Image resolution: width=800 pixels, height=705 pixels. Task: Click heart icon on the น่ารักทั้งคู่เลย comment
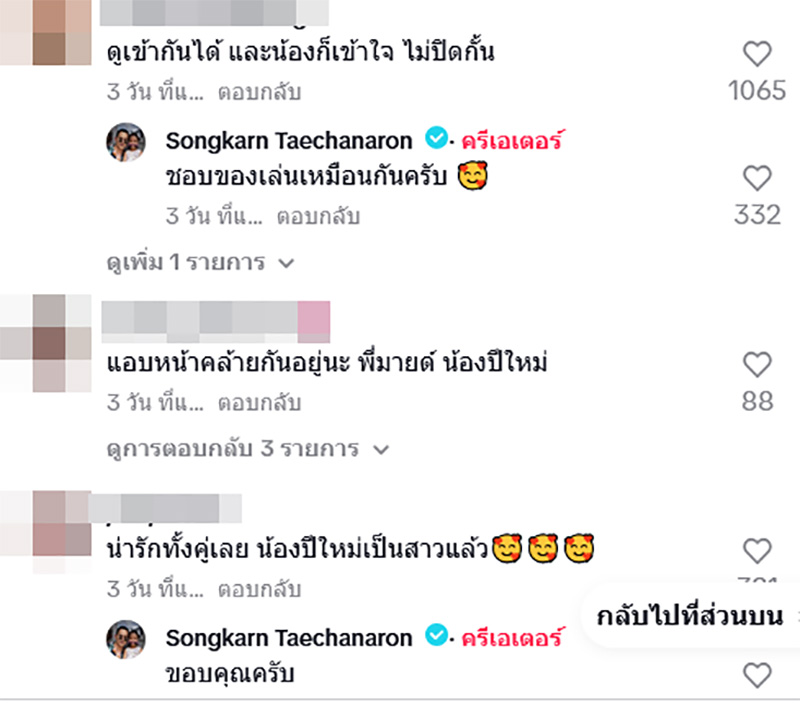point(755,549)
